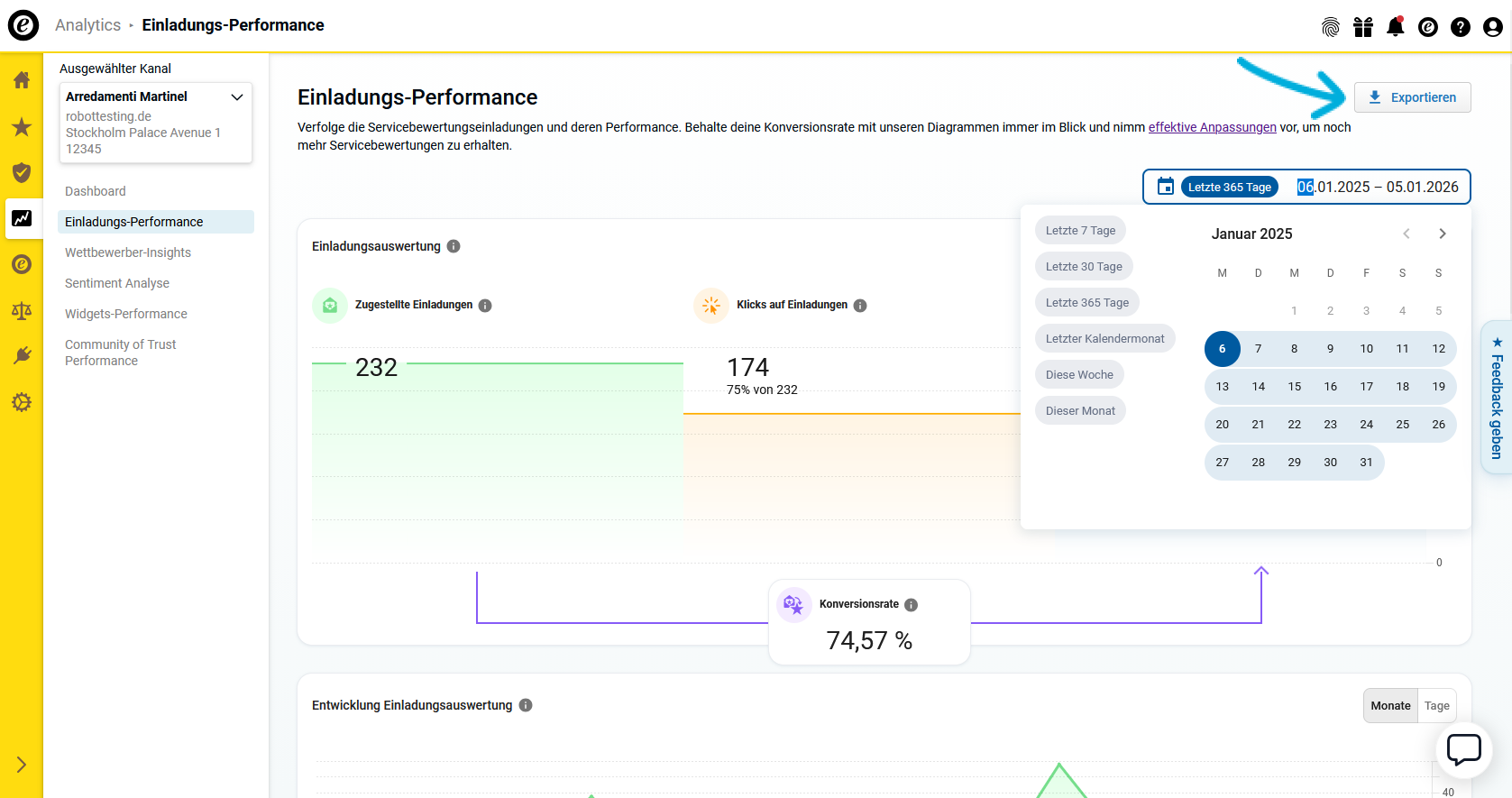Click the home icon in the sidebar

22,80
